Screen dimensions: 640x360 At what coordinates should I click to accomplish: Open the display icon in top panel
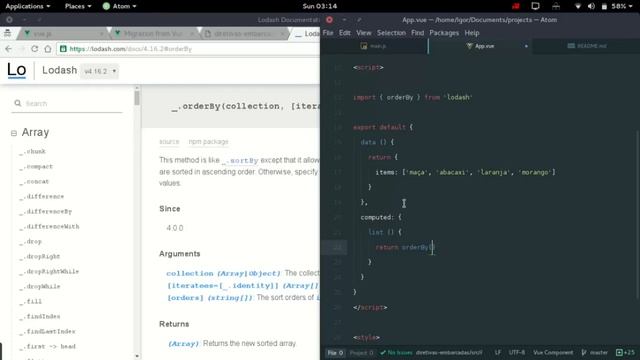pyautogui.click(x=535, y=6)
